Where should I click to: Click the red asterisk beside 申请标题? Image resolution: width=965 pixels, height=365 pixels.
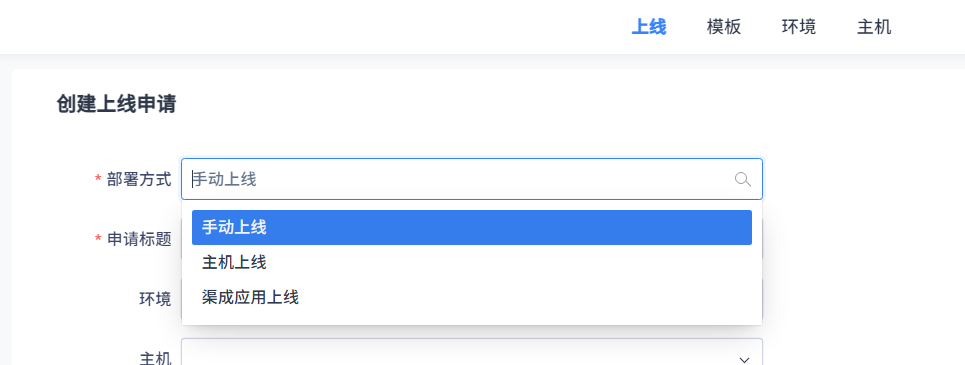tap(98, 239)
